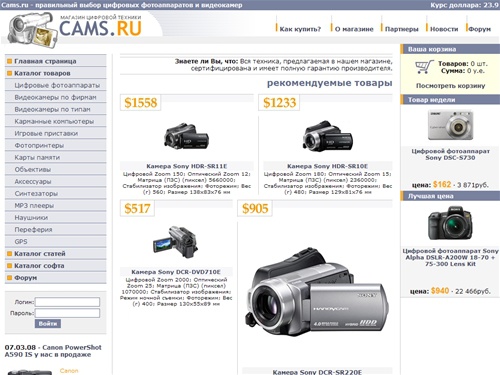This screenshot has height=375, width=500.
Task: Click the Canon link under the news
Action: point(69,370)
